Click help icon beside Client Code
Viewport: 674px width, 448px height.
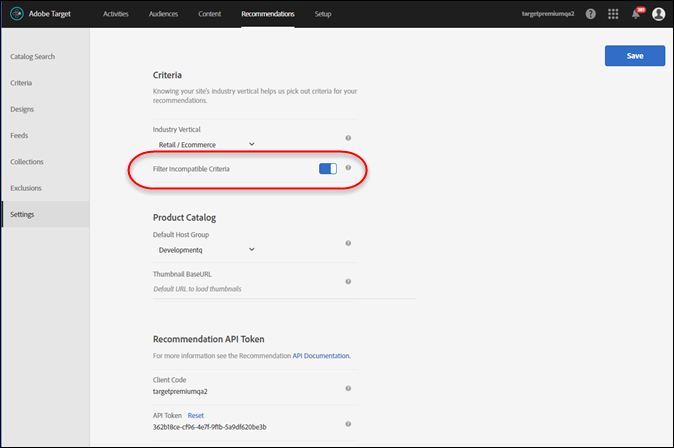(348, 387)
